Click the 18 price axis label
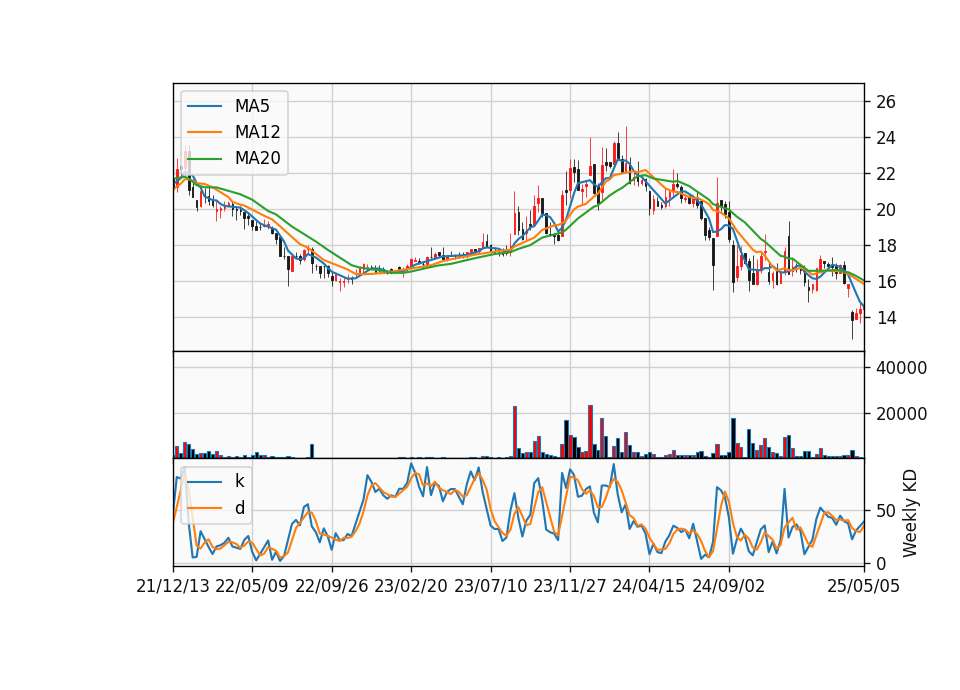960x690 pixels. pos(886,246)
